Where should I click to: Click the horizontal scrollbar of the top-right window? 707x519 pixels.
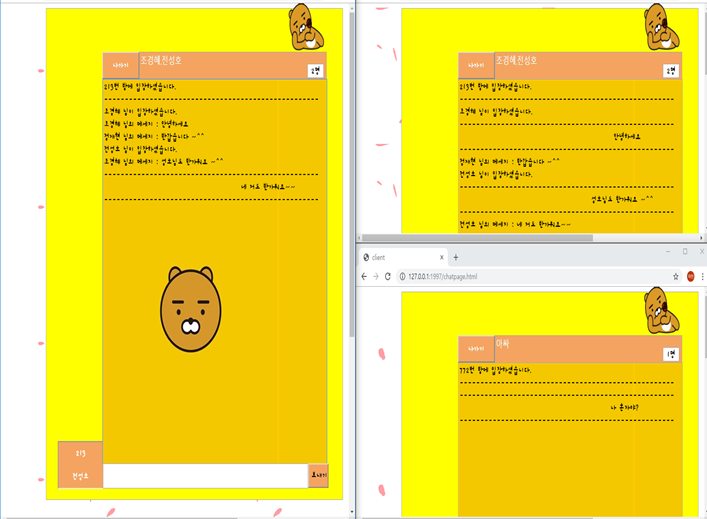click(x=477, y=238)
